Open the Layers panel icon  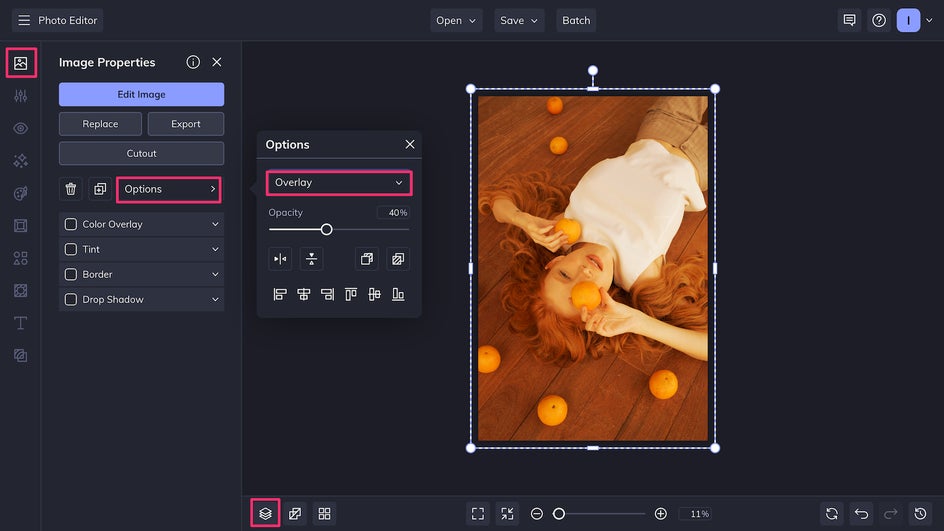coord(265,513)
